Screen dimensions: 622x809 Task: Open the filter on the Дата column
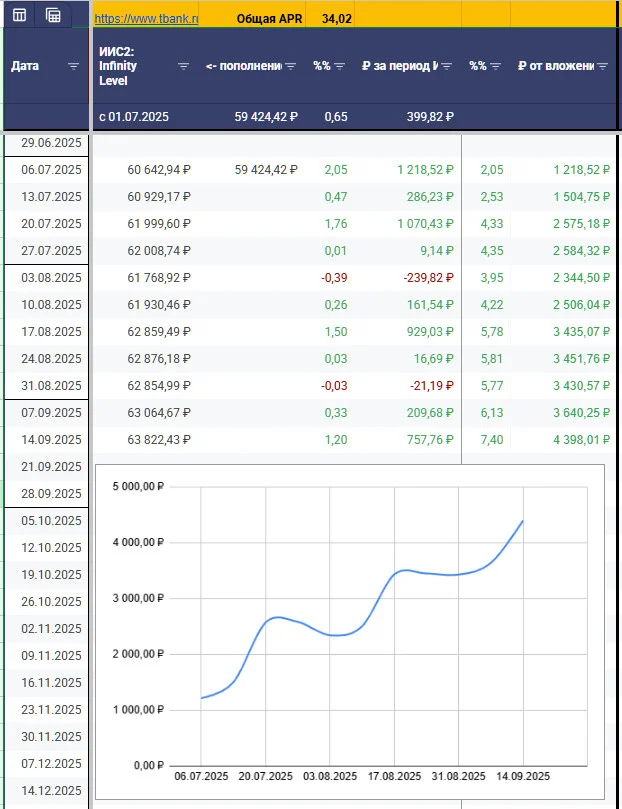click(x=74, y=66)
